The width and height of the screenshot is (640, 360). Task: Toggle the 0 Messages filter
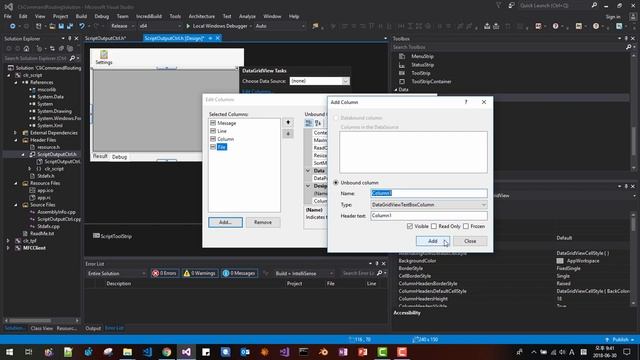tap(239, 273)
